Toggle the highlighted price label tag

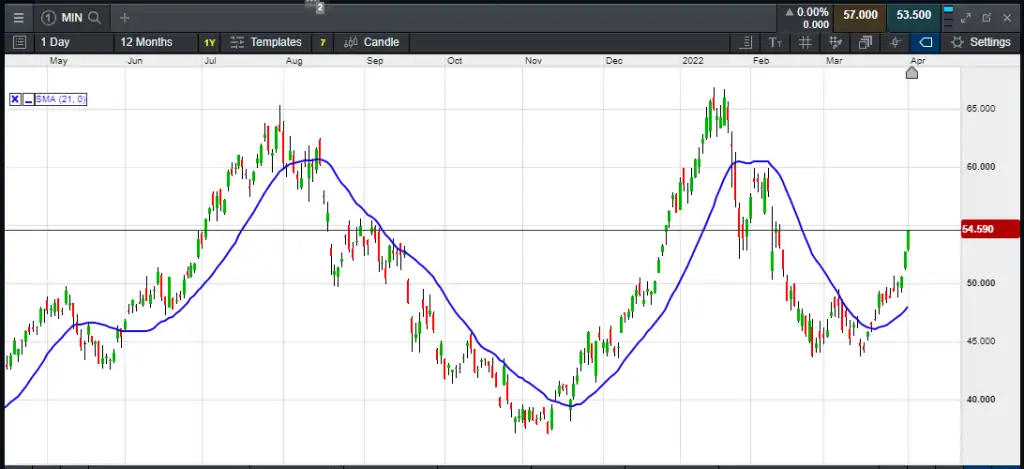pos(925,42)
